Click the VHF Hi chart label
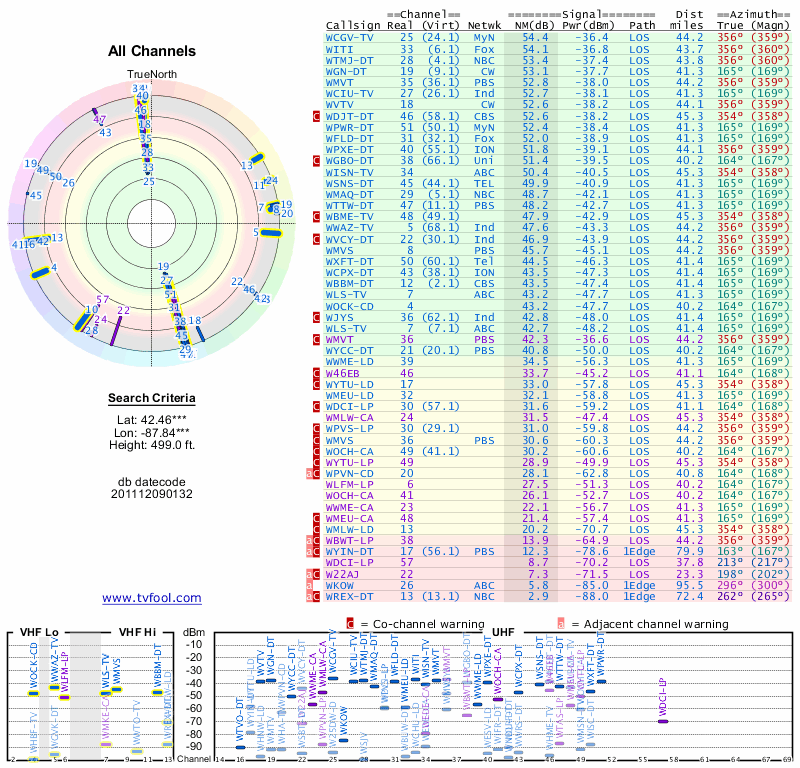 pyautogui.click(x=137, y=632)
